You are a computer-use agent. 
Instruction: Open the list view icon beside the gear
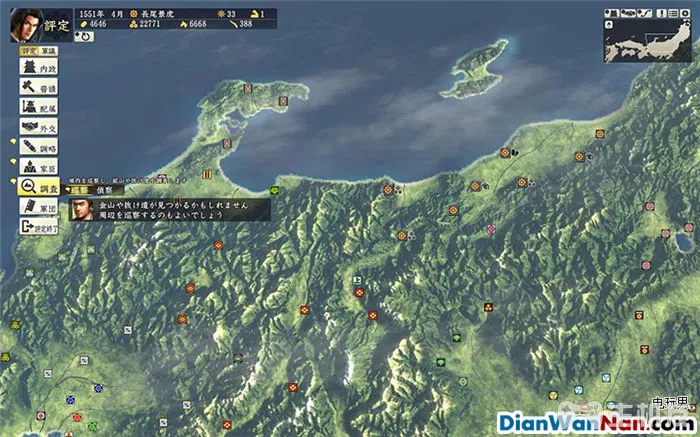(x=673, y=13)
